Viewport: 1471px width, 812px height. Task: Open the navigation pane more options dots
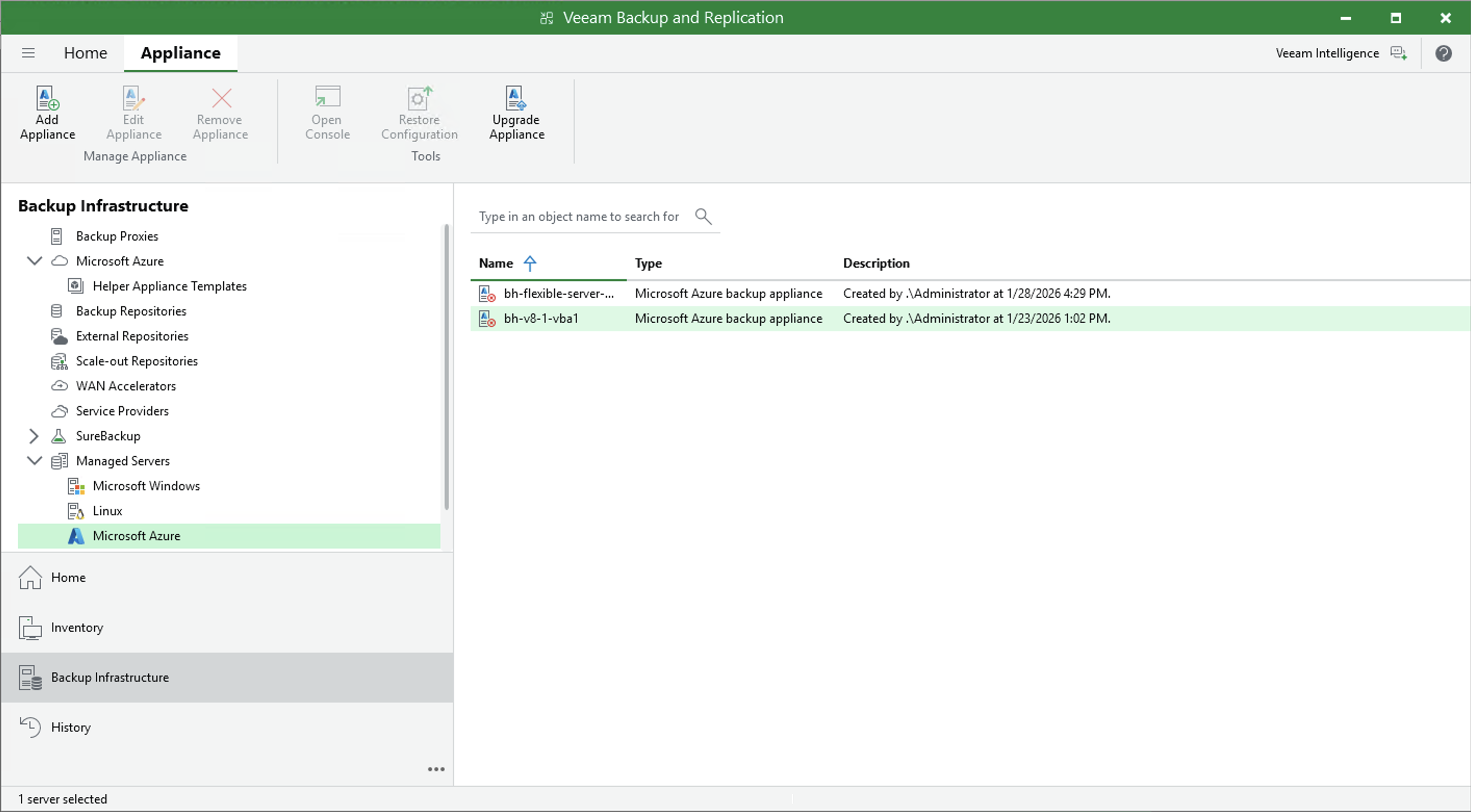(436, 769)
